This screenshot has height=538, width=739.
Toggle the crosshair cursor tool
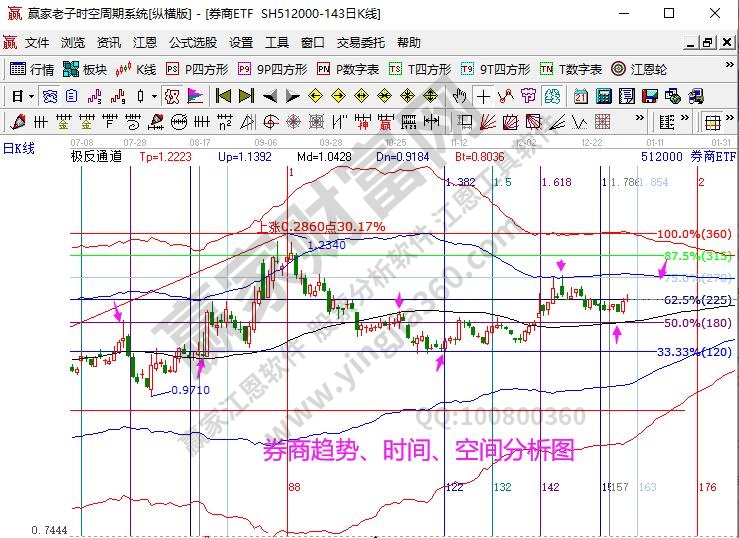click(484, 96)
